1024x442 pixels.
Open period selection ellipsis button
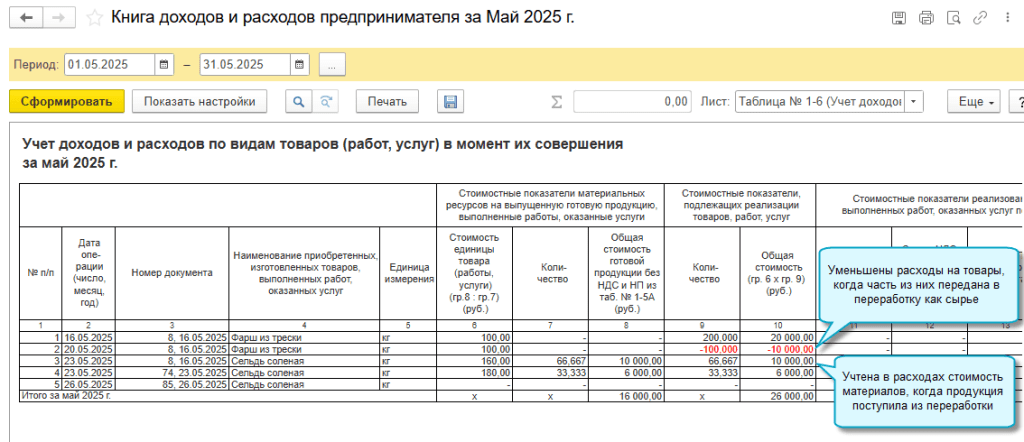pos(332,64)
